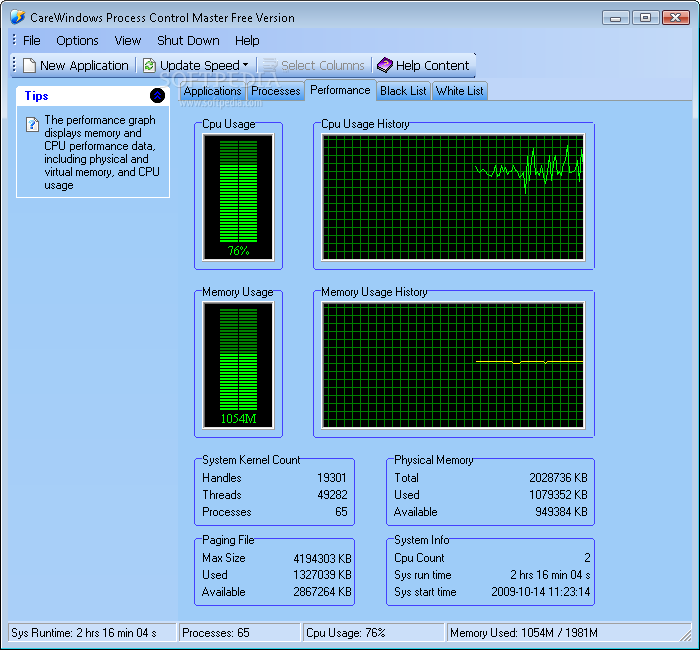
Task: Click the 76% value under Cpu meter
Action: tap(238, 251)
